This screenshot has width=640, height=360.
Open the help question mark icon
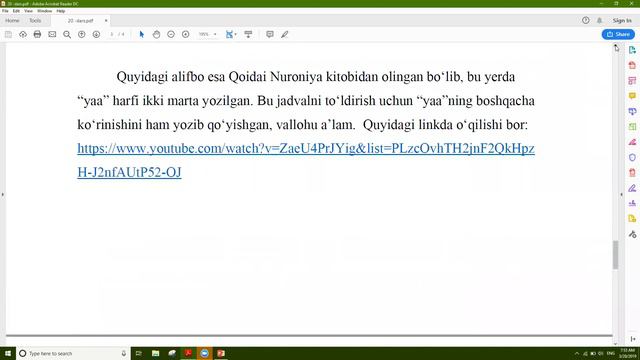586,20
